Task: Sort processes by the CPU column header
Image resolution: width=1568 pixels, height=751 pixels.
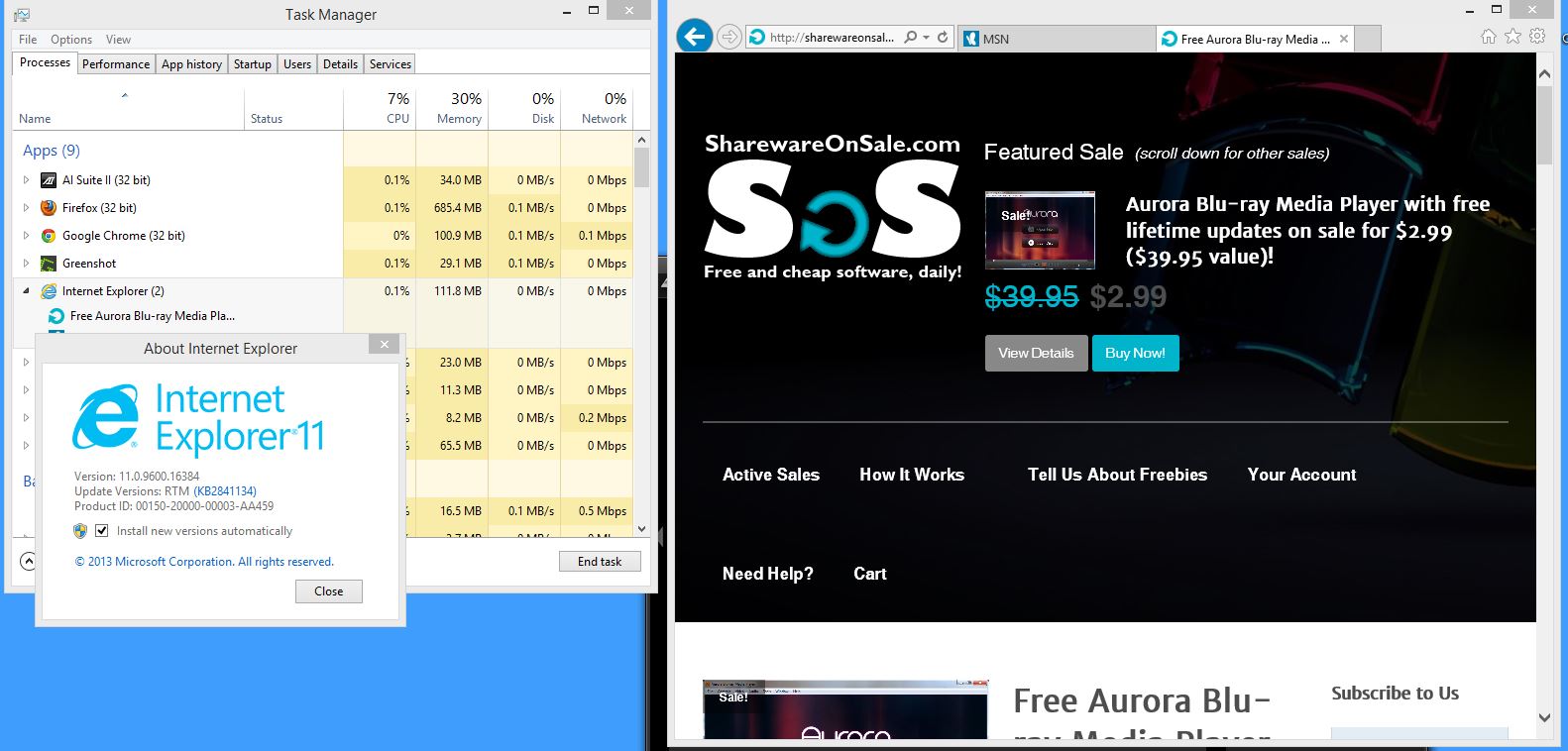Action: point(380,108)
